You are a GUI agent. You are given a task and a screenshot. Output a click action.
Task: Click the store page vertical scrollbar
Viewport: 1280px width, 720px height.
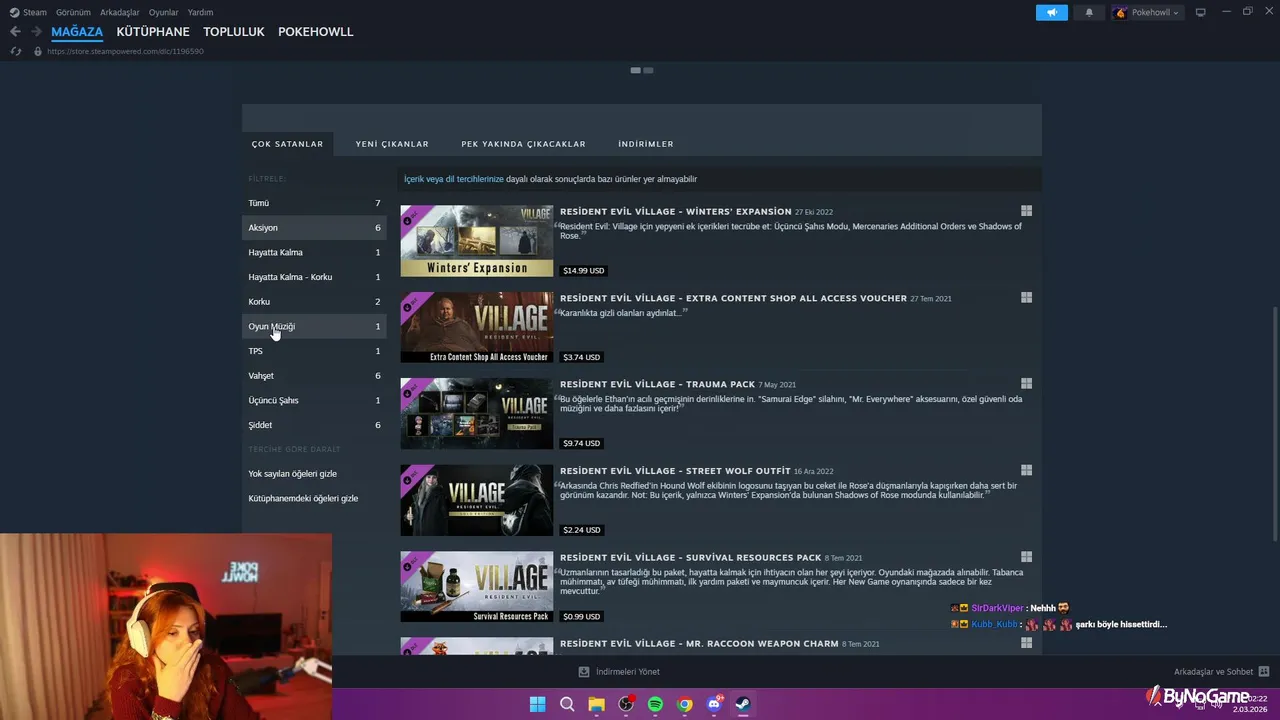tap(1275, 425)
